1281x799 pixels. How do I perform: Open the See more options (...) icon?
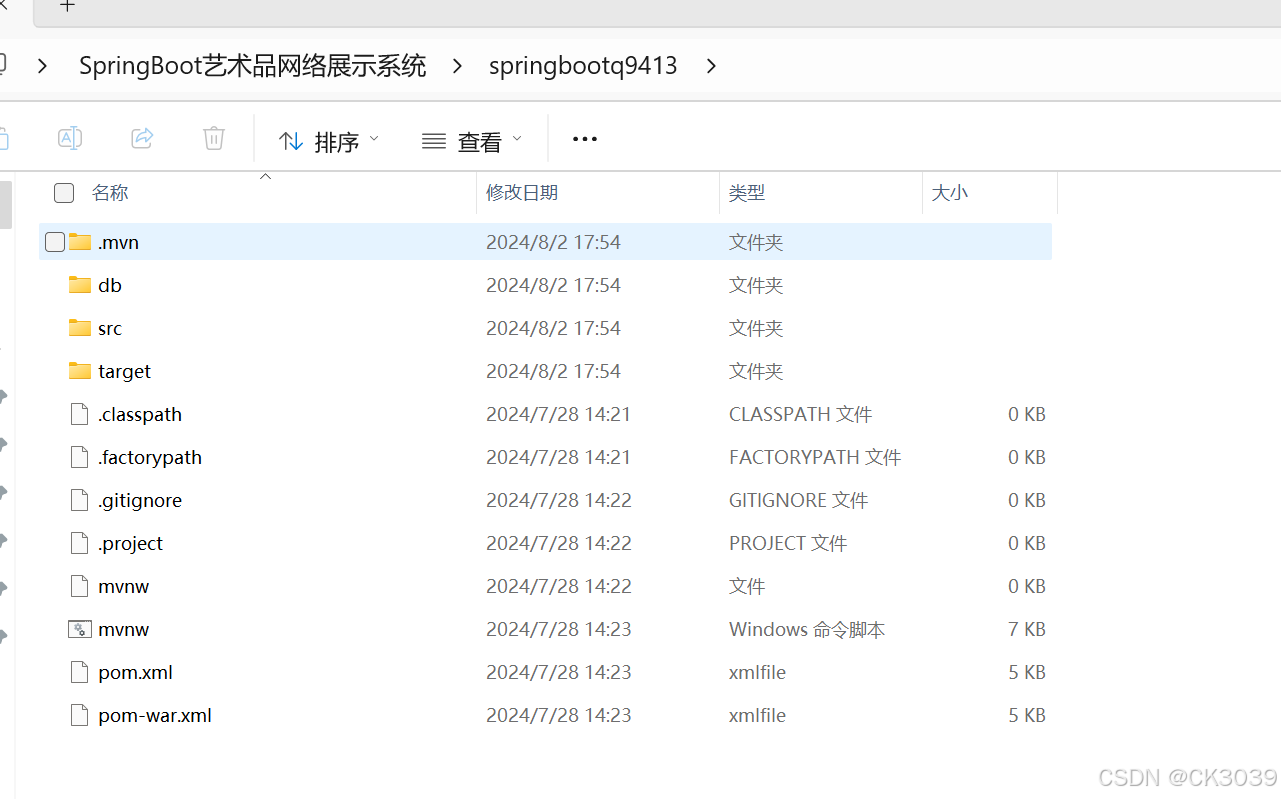click(584, 139)
